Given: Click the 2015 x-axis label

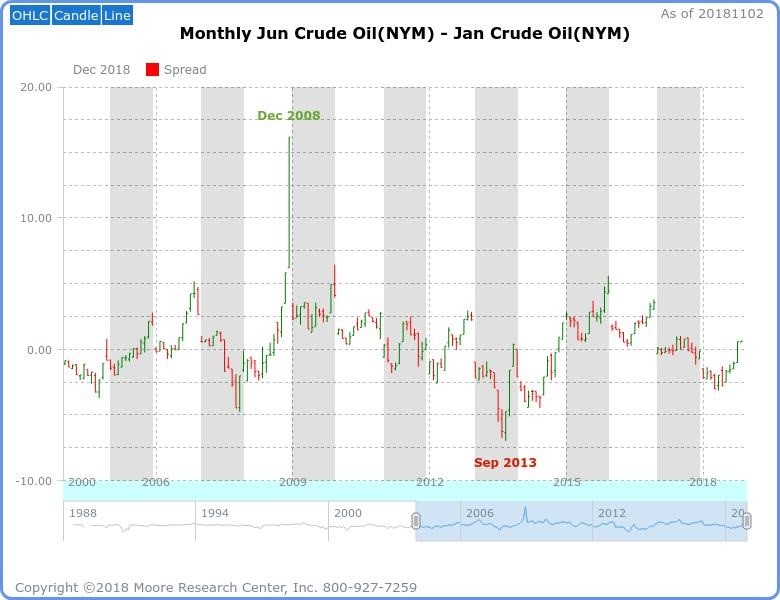Looking at the screenshot, I should coord(567,482).
